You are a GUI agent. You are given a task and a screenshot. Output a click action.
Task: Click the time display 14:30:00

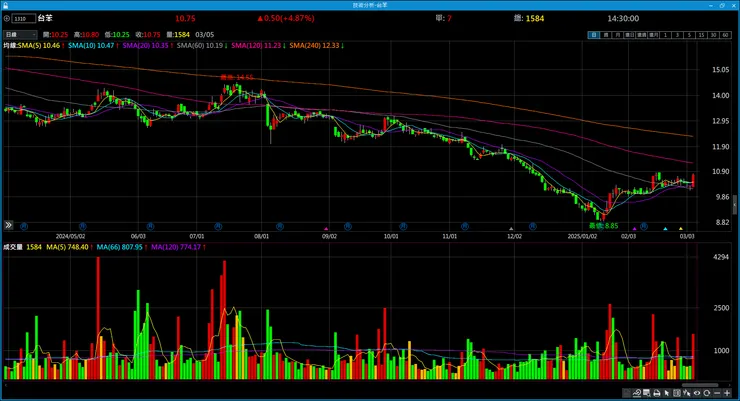[623, 18]
